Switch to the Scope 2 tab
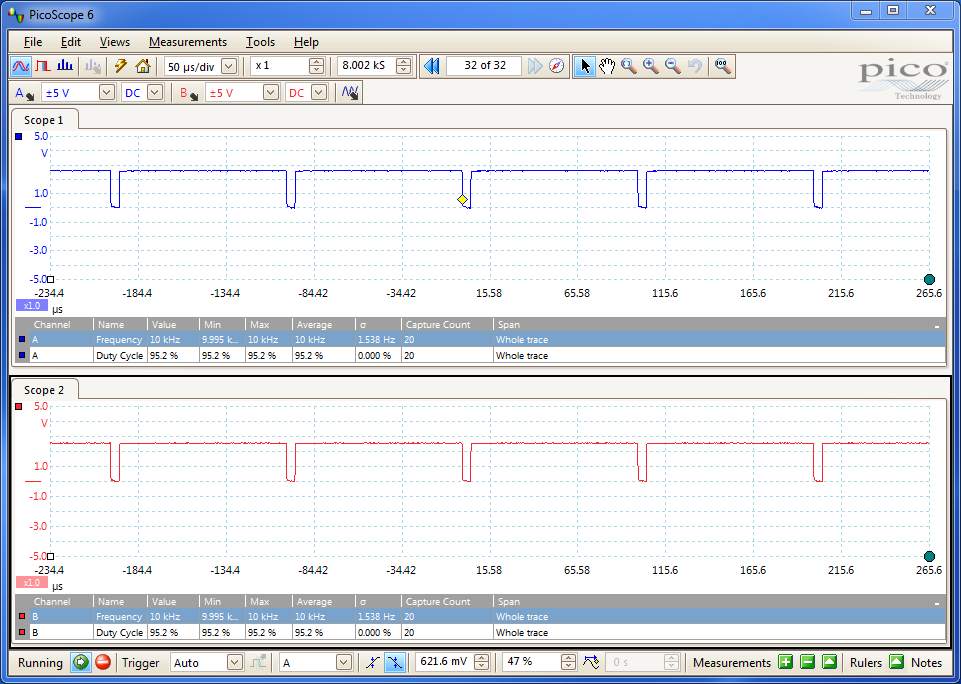 pos(44,390)
